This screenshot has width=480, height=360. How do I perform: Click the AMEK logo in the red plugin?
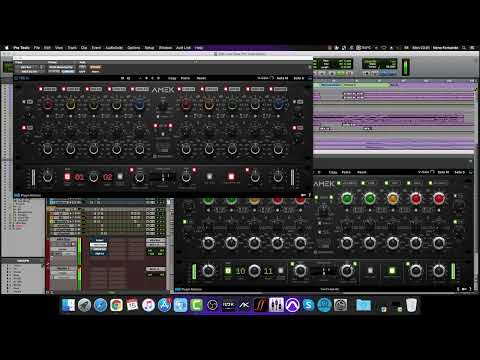point(163,90)
